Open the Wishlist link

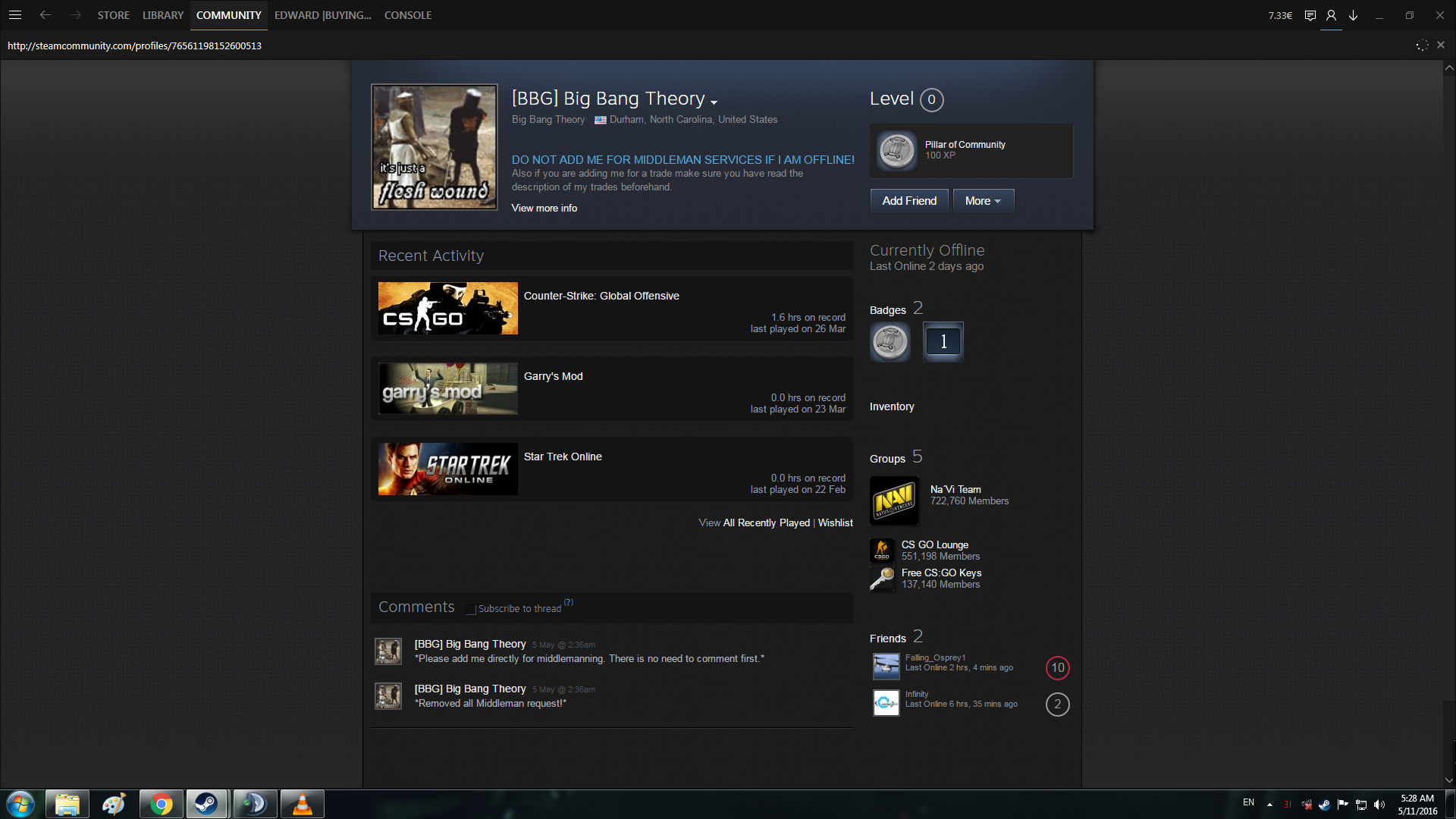tap(835, 522)
